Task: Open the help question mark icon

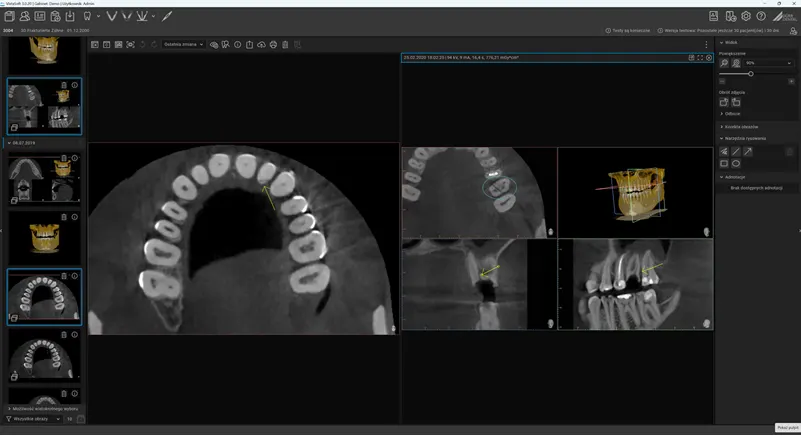Action: click(761, 16)
